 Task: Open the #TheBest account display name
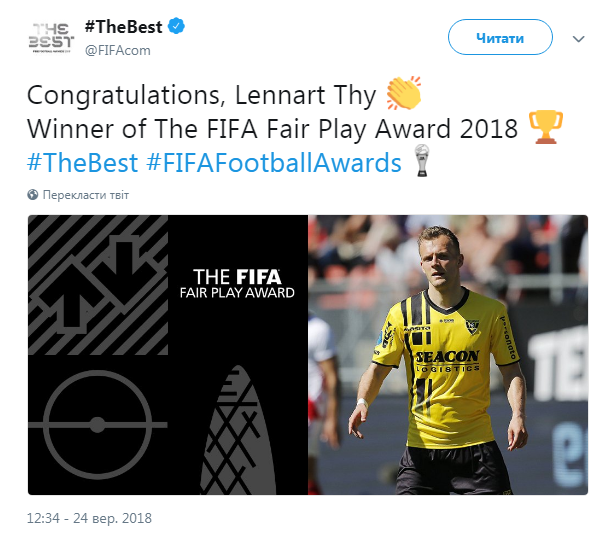pyautogui.click(x=122, y=28)
